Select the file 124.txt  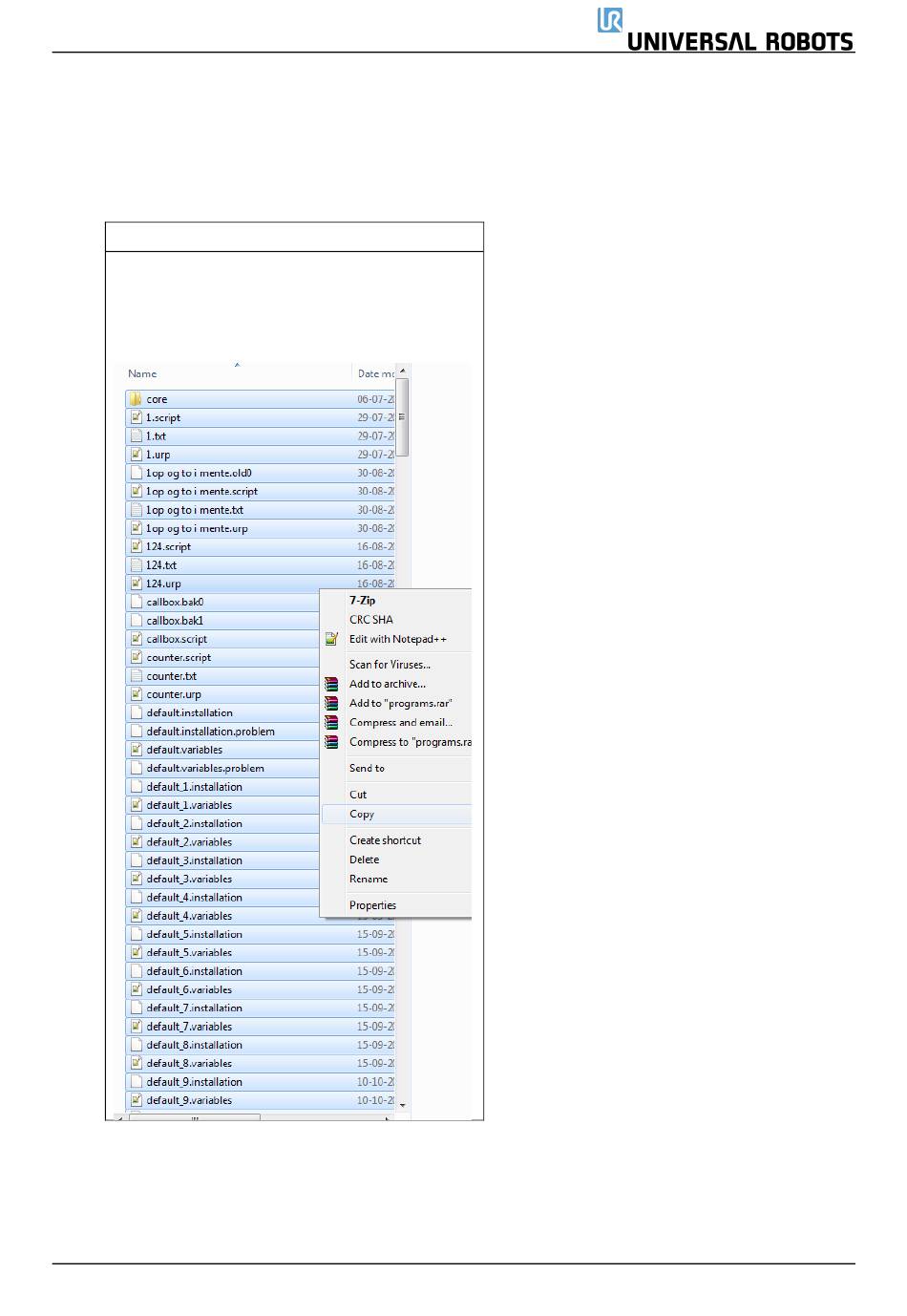(x=260, y=565)
